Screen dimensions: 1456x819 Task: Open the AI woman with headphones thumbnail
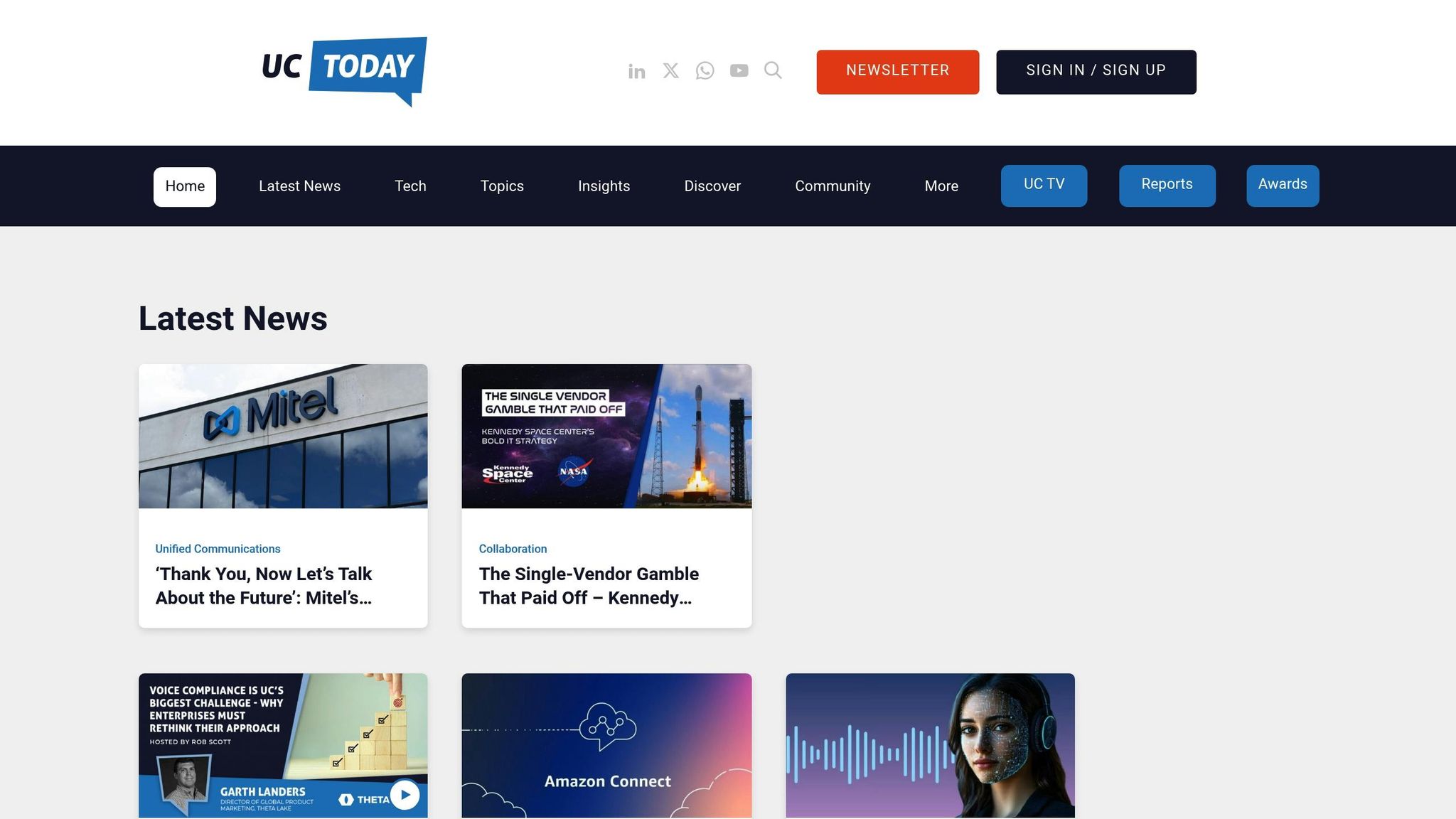(x=930, y=746)
